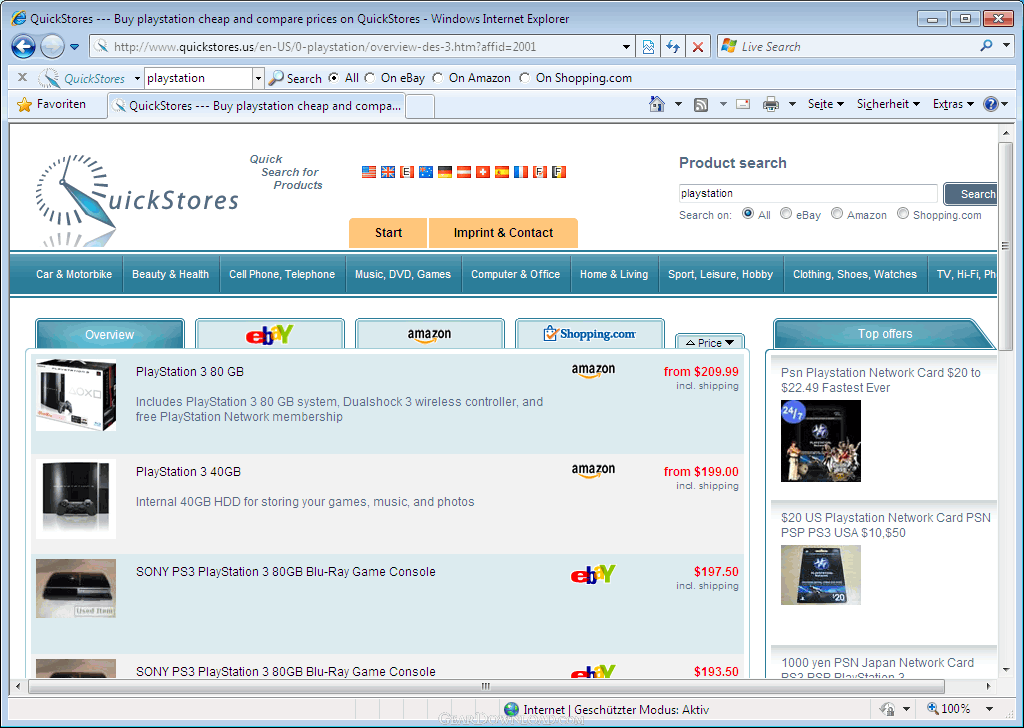Image resolution: width=1024 pixels, height=728 pixels.
Task: Open IE Help question mark icon
Action: coord(990,104)
